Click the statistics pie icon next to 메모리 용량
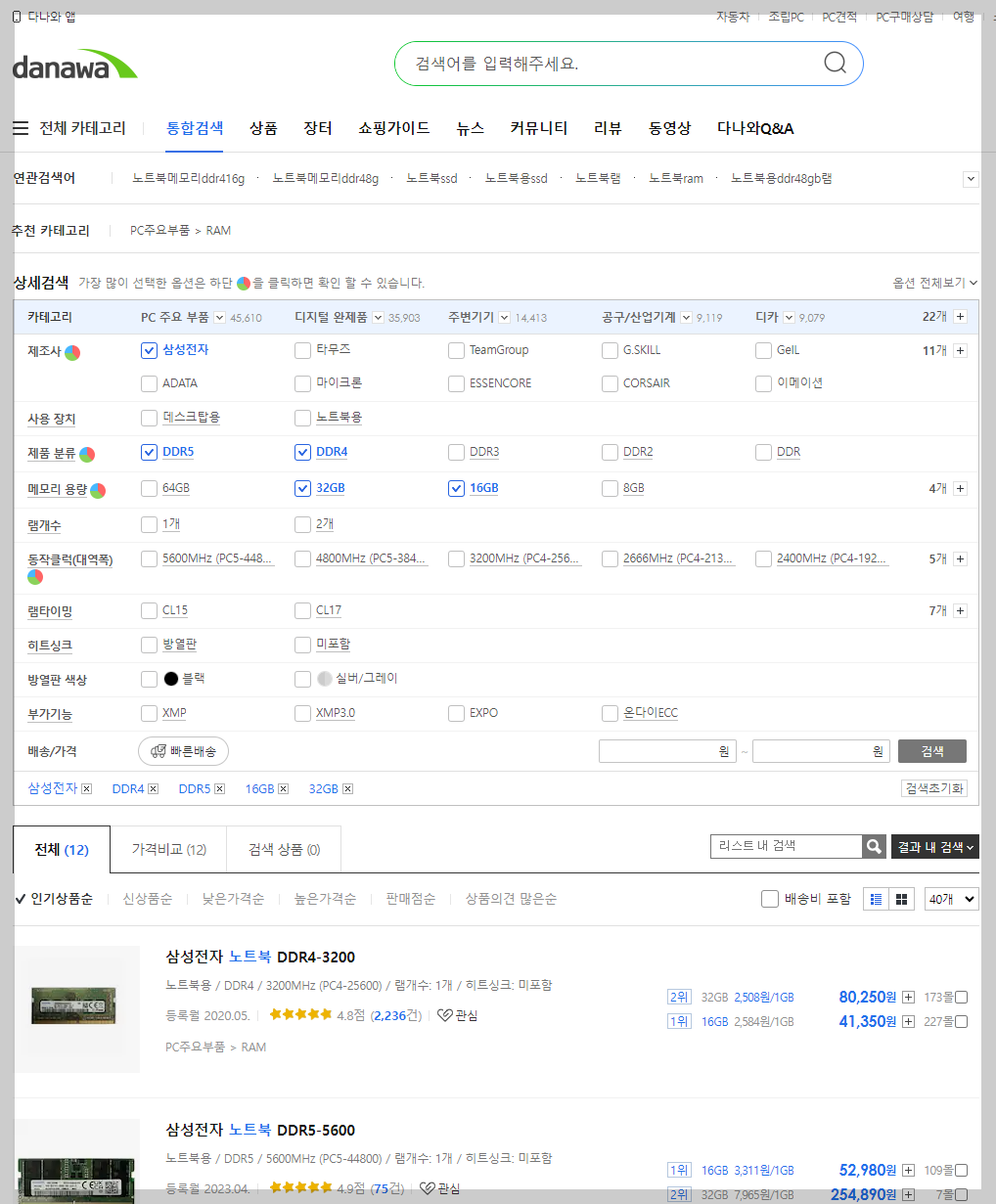Image resolution: width=996 pixels, height=1204 pixels. [x=98, y=490]
